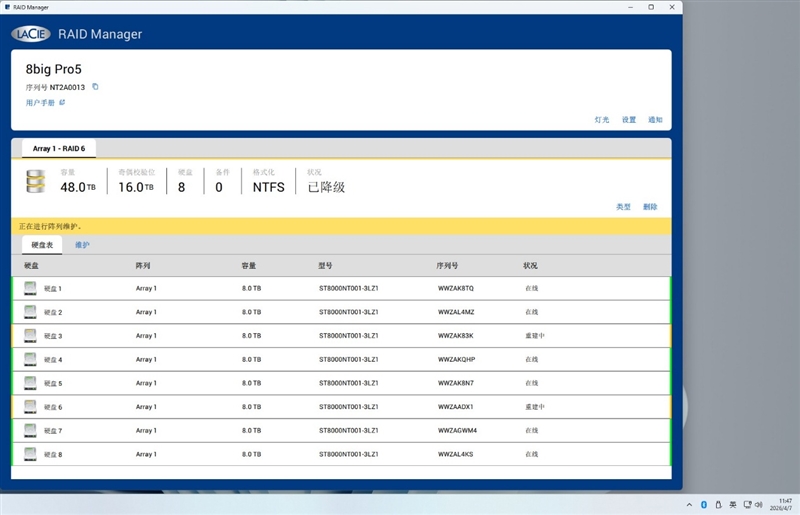Click Array 1 in the 硬盘 8 row
The image size is (800, 515).
click(146, 454)
